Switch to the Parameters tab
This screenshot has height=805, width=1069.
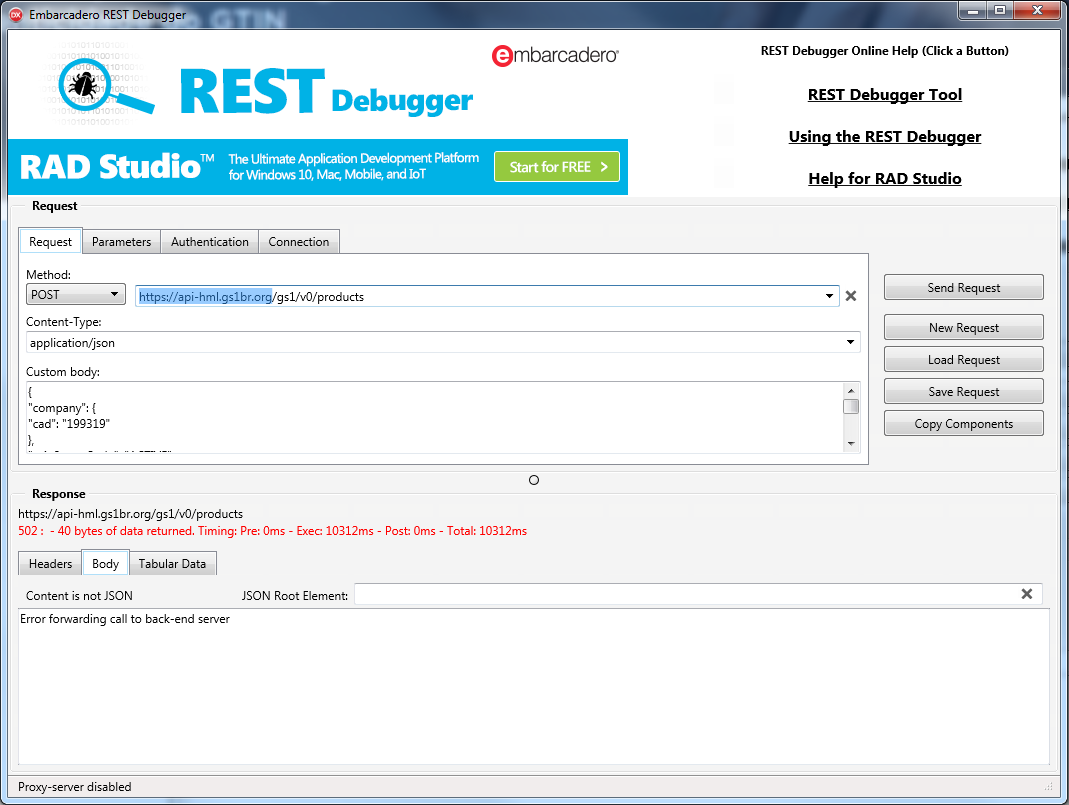[121, 242]
